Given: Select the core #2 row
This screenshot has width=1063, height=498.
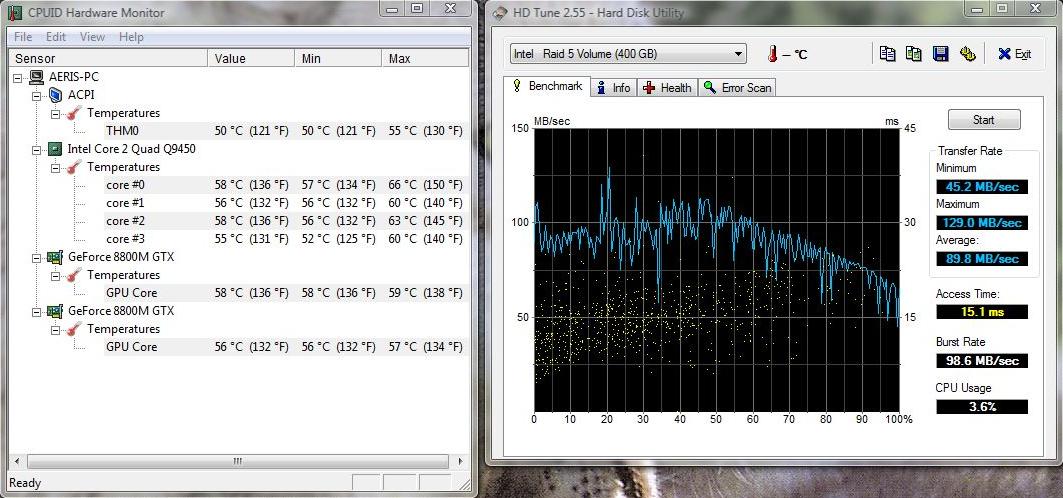Looking at the screenshot, I should [285, 221].
